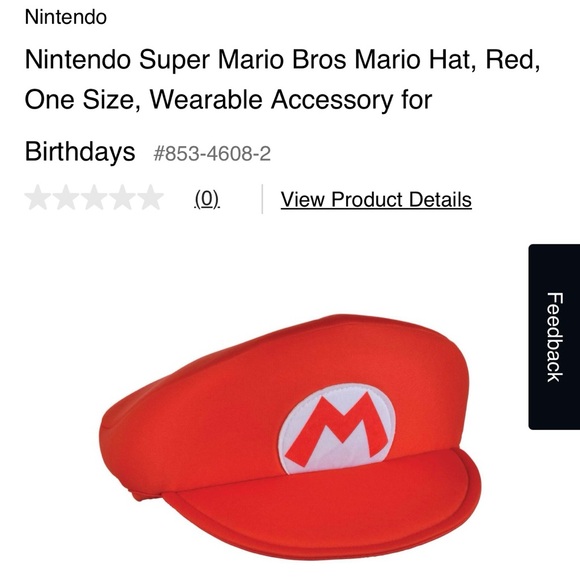This screenshot has width=580, height=580.
Task: Click the Nintendo brand name link
Action: click(66, 17)
